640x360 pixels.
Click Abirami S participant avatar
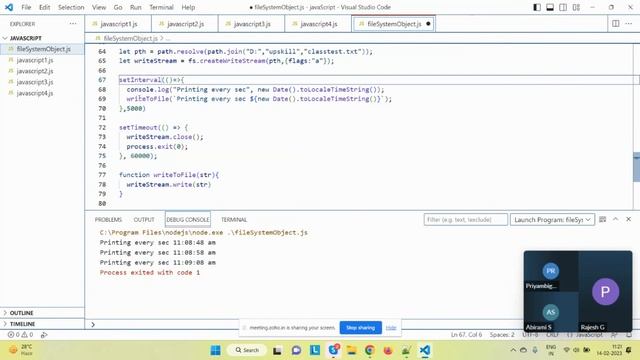point(551,312)
